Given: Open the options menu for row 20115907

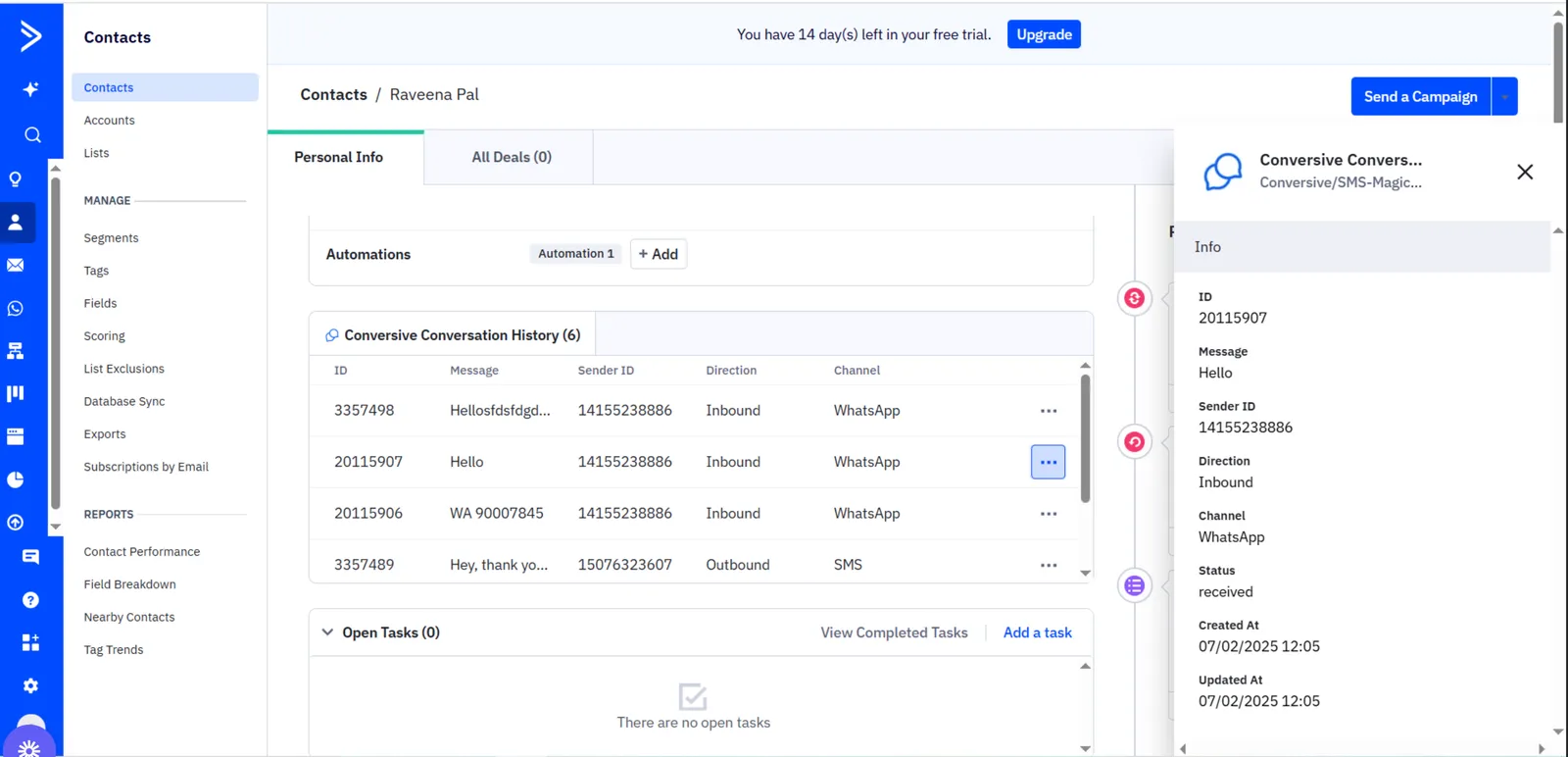Looking at the screenshot, I should [1049, 462].
